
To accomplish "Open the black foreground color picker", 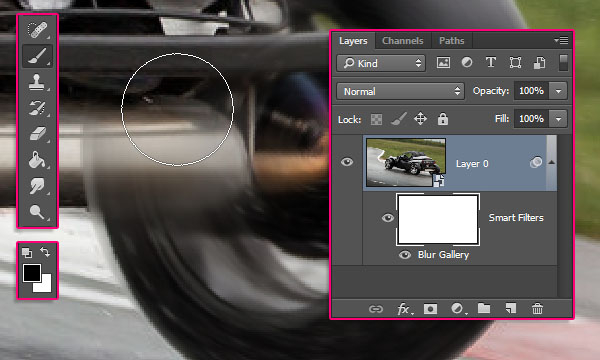I will click(32, 273).
